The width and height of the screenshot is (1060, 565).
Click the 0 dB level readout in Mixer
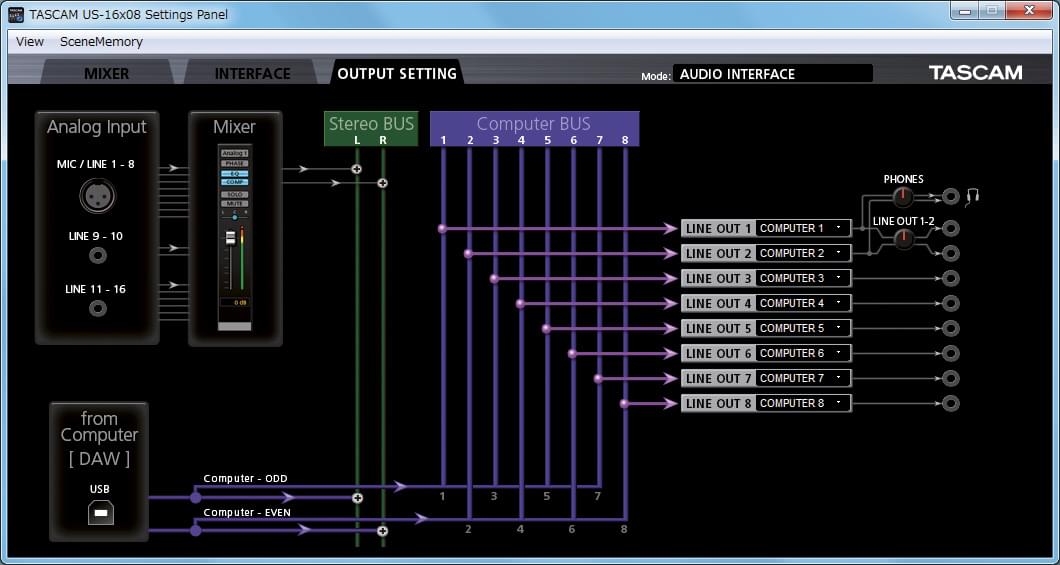point(235,302)
